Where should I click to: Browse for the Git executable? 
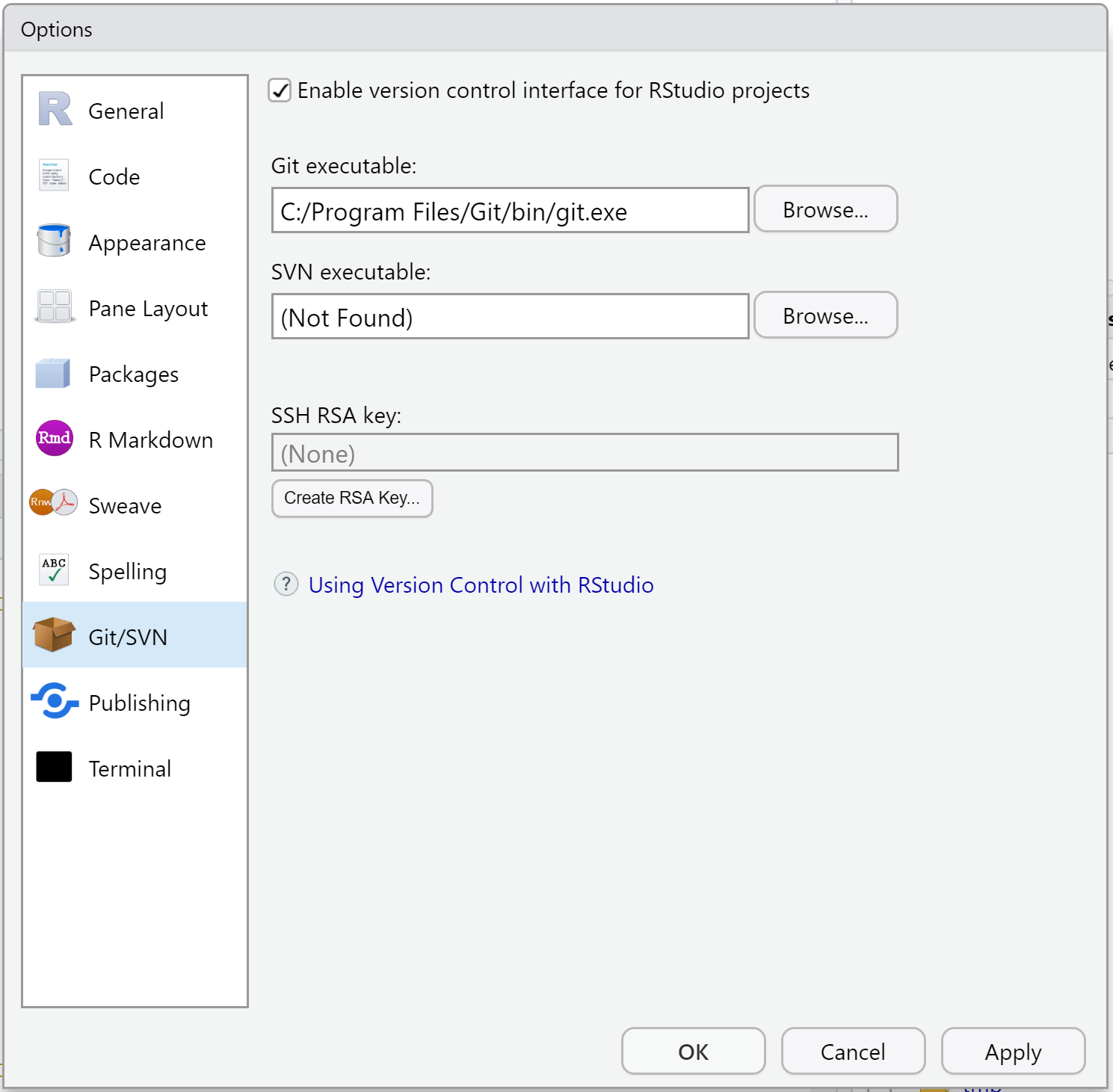[825, 209]
